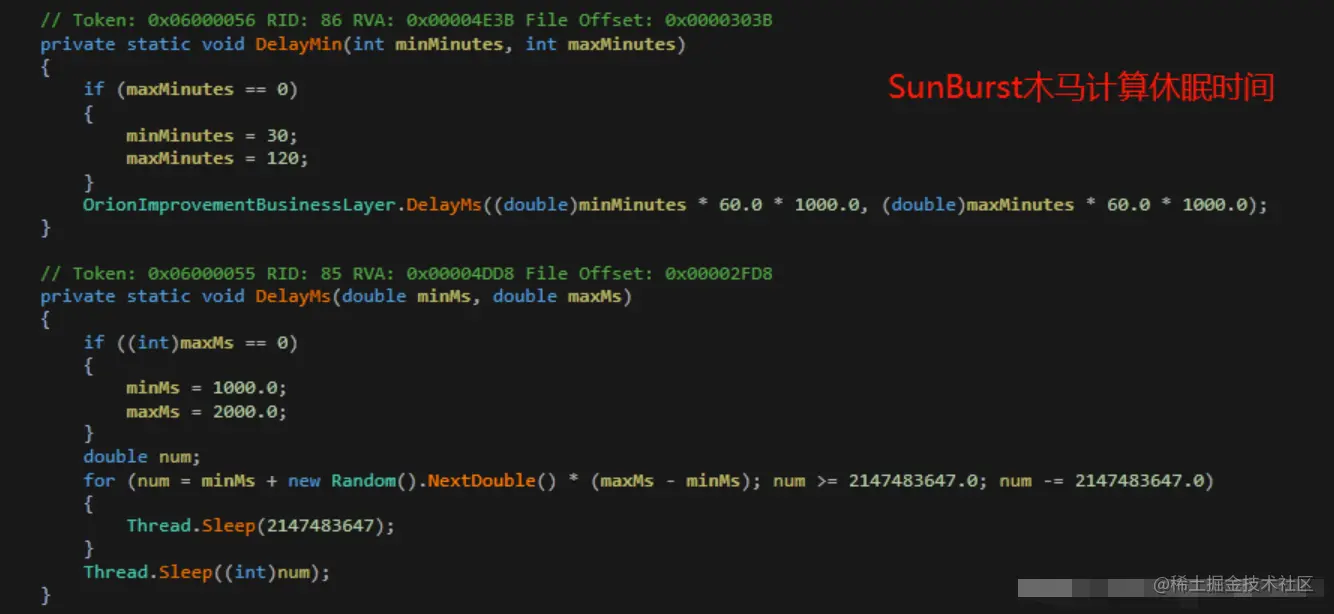
Task: Select the DelayMin method name in its declaration
Action: (x=298, y=44)
